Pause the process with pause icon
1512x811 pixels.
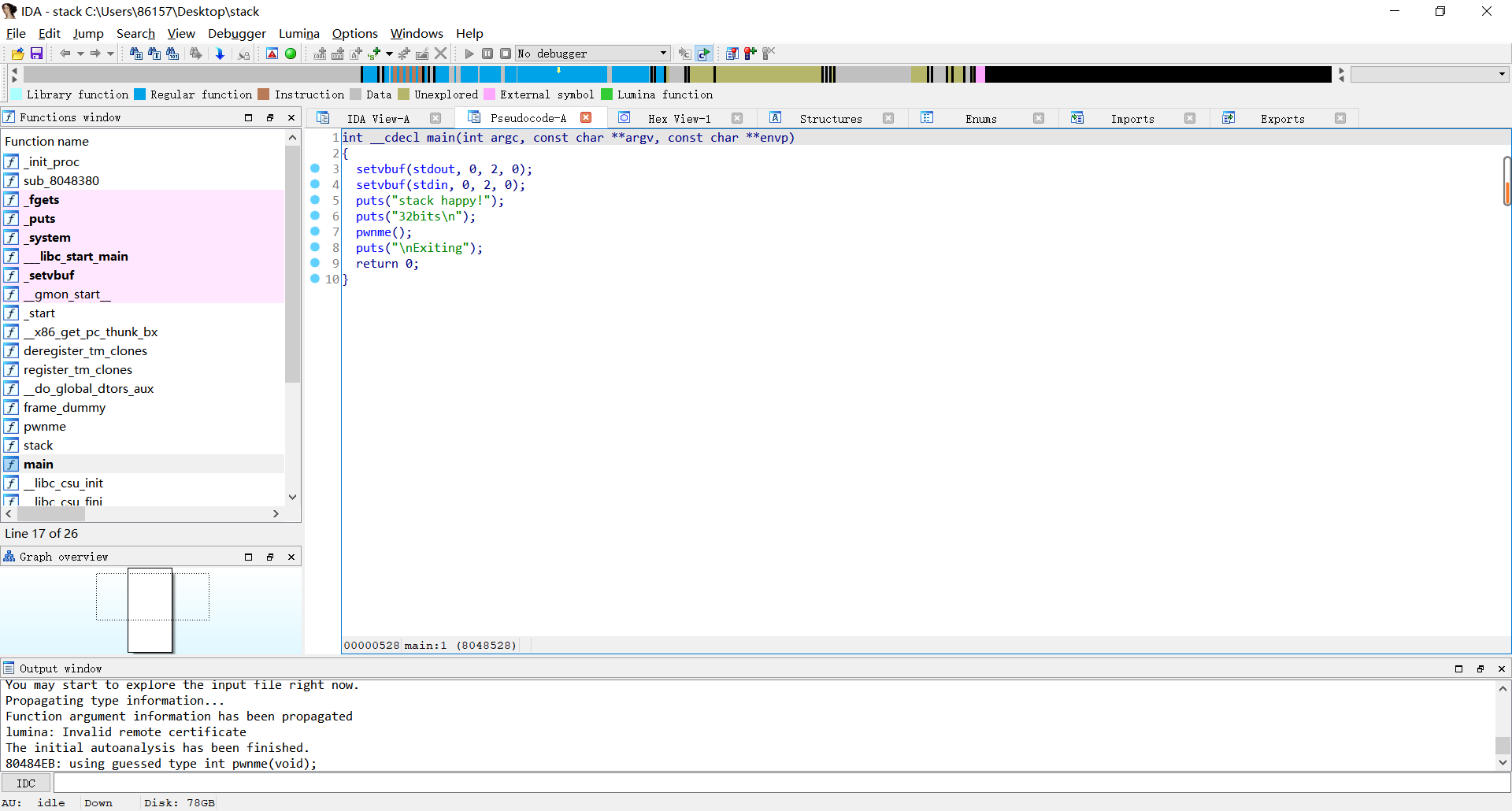click(x=487, y=54)
